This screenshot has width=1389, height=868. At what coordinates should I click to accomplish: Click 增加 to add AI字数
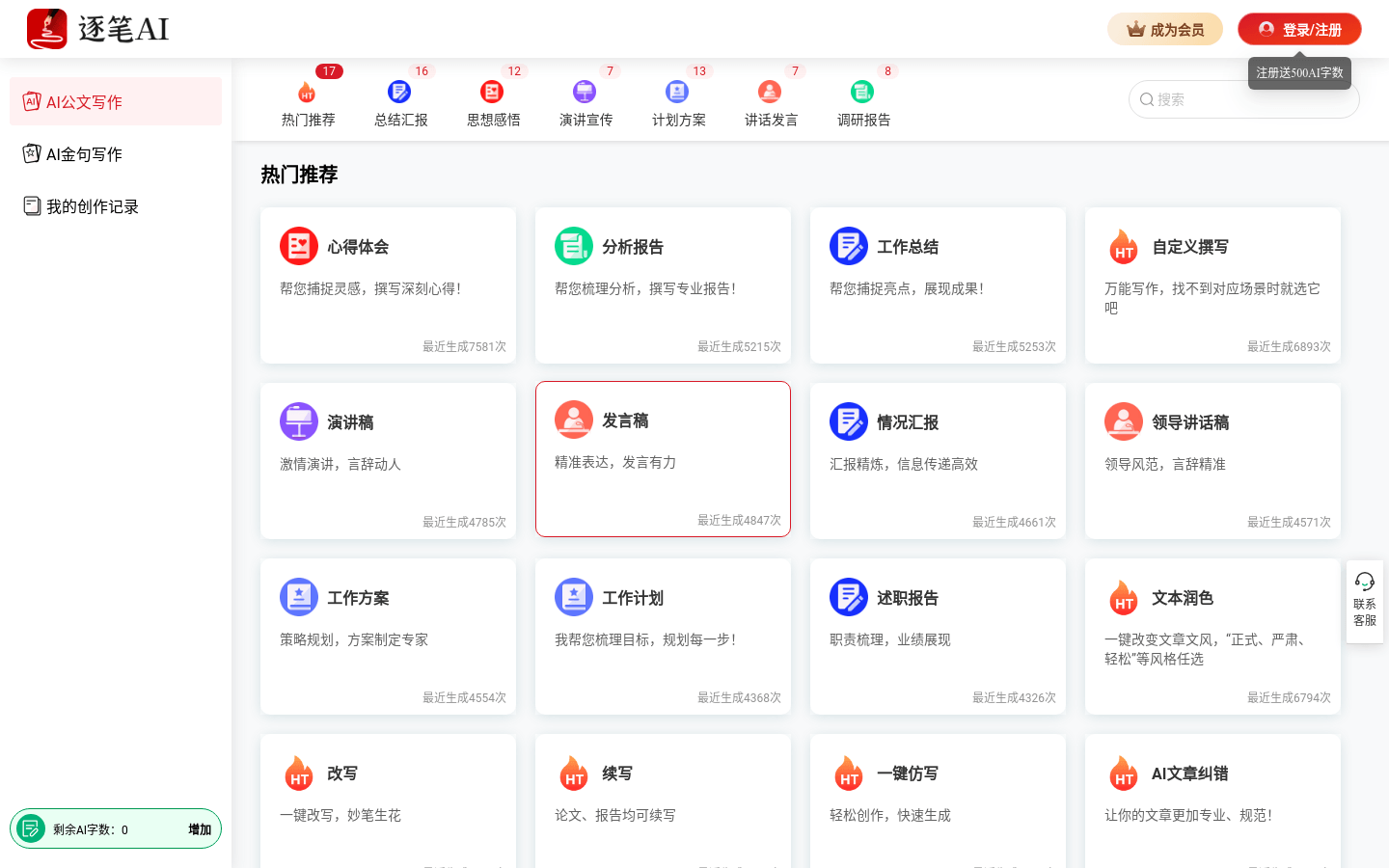click(x=199, y=827)
